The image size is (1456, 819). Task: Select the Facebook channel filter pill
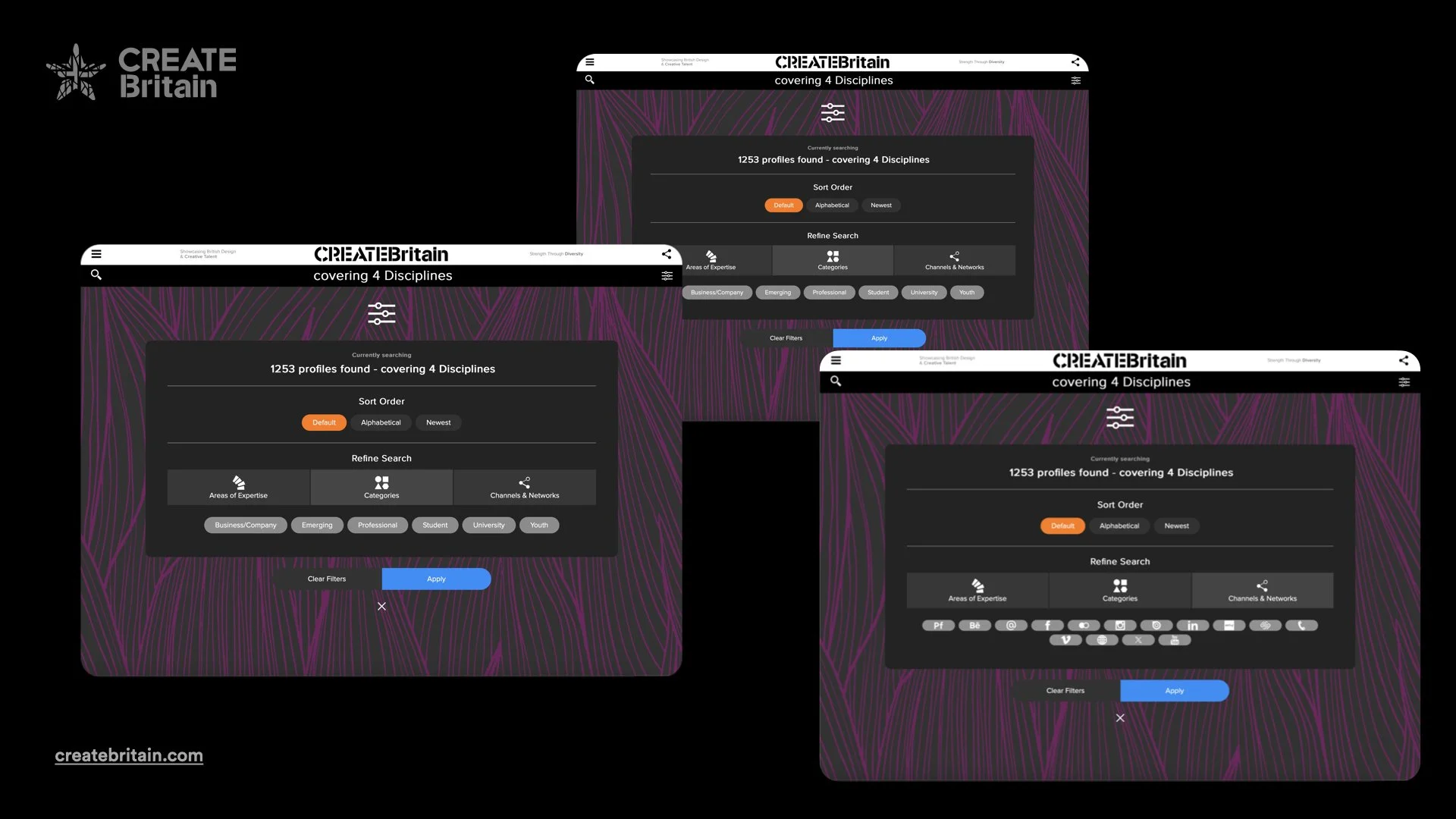click(x=1047, y=626)
